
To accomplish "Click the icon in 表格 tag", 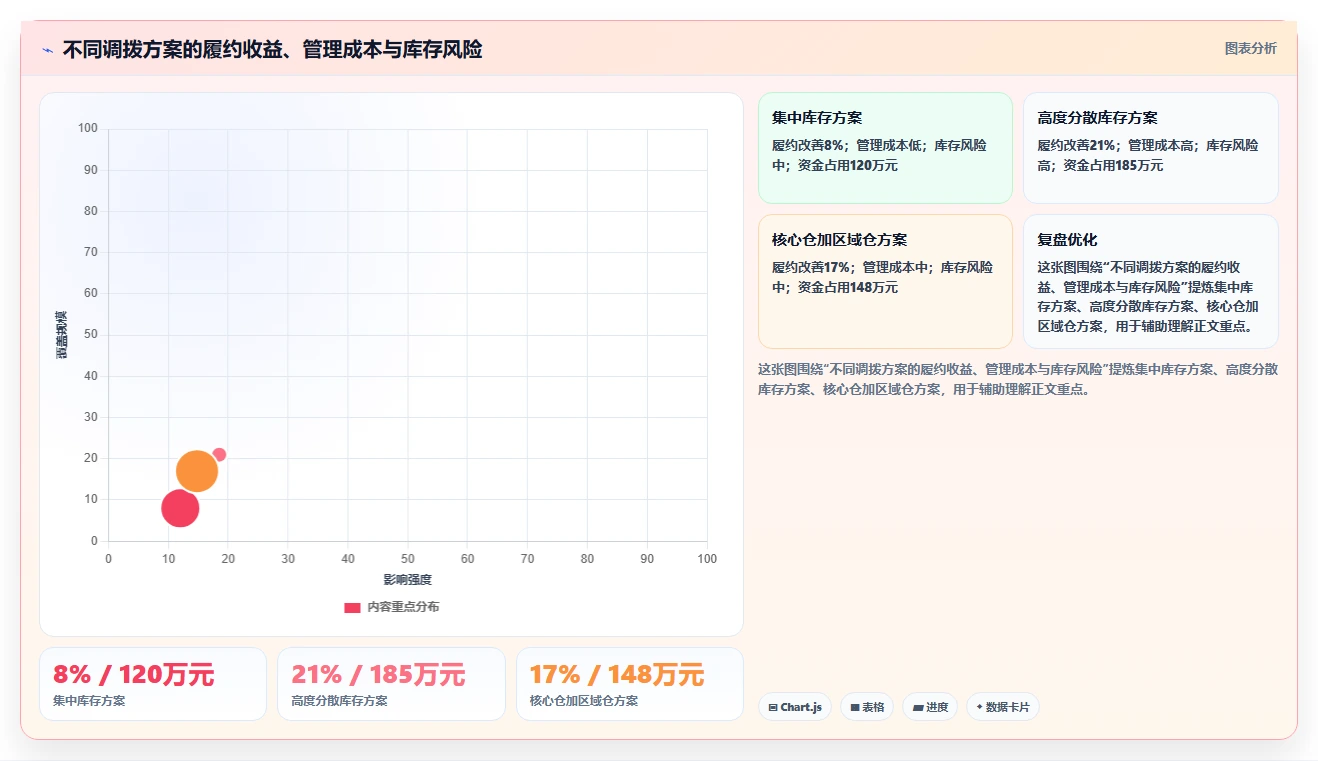I will pos(855,708).
